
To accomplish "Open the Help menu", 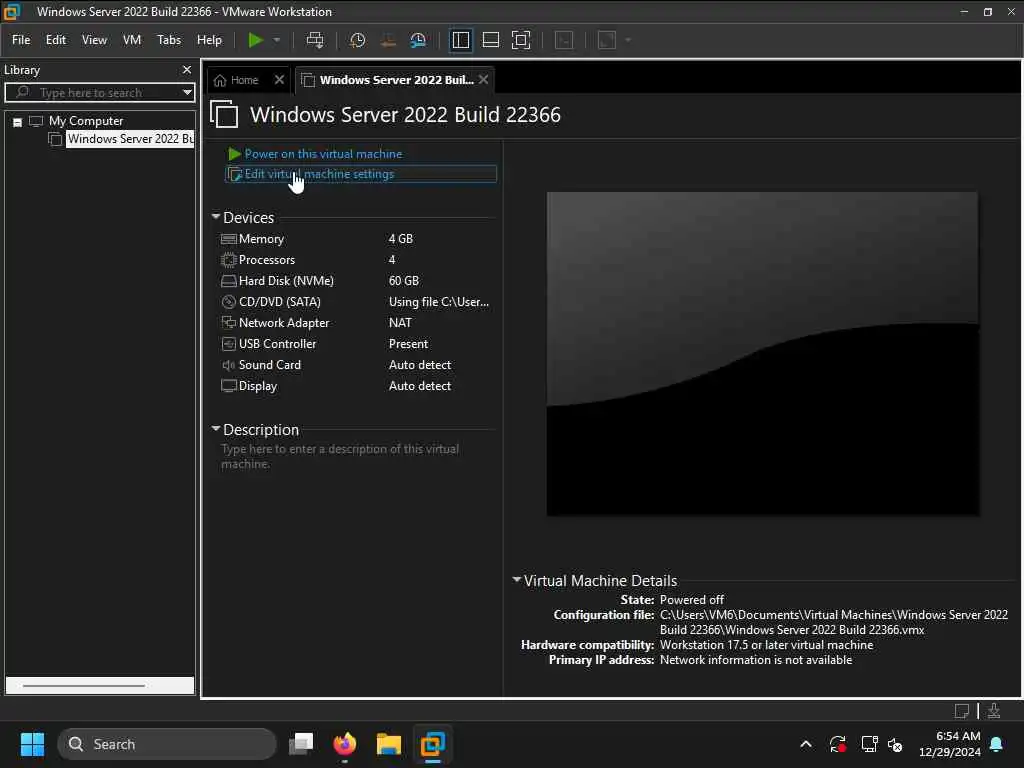I will click(x=209, y=40).
